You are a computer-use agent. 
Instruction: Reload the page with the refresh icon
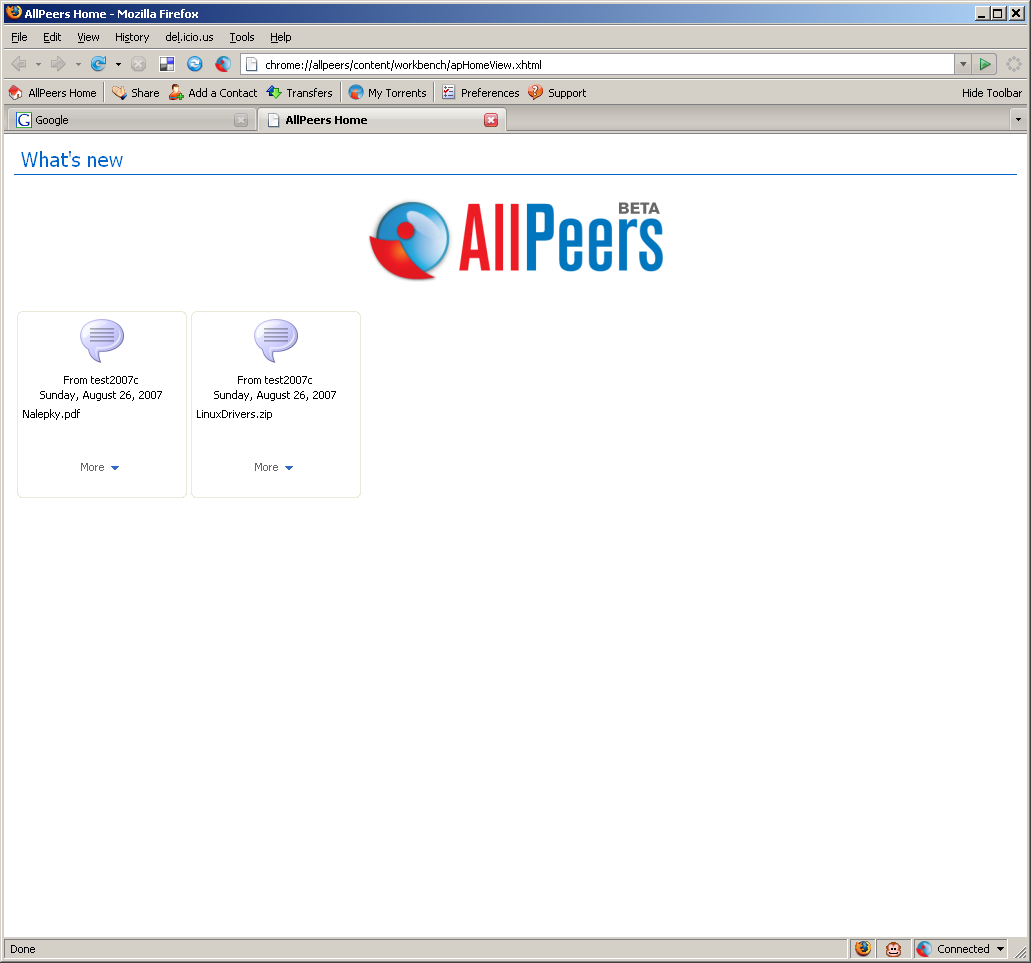tap(99, 64)
